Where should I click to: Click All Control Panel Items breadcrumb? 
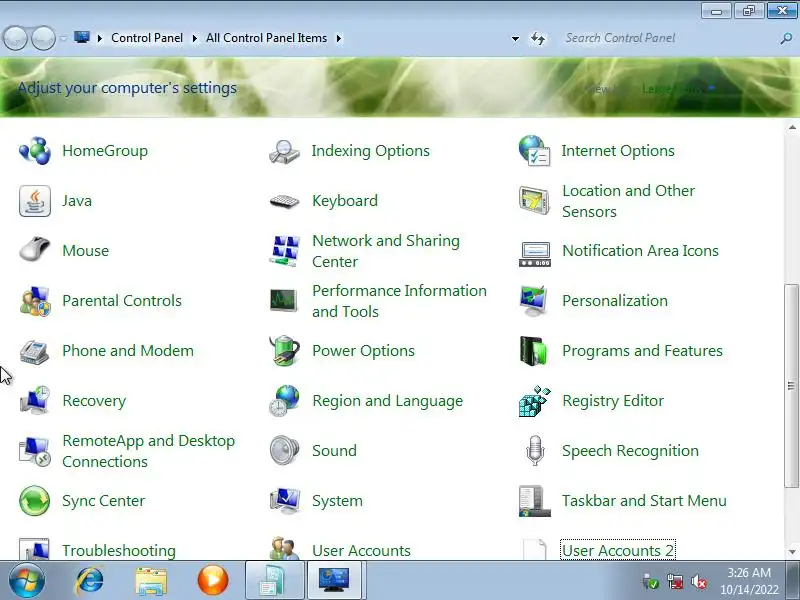(x=266, y=38)
